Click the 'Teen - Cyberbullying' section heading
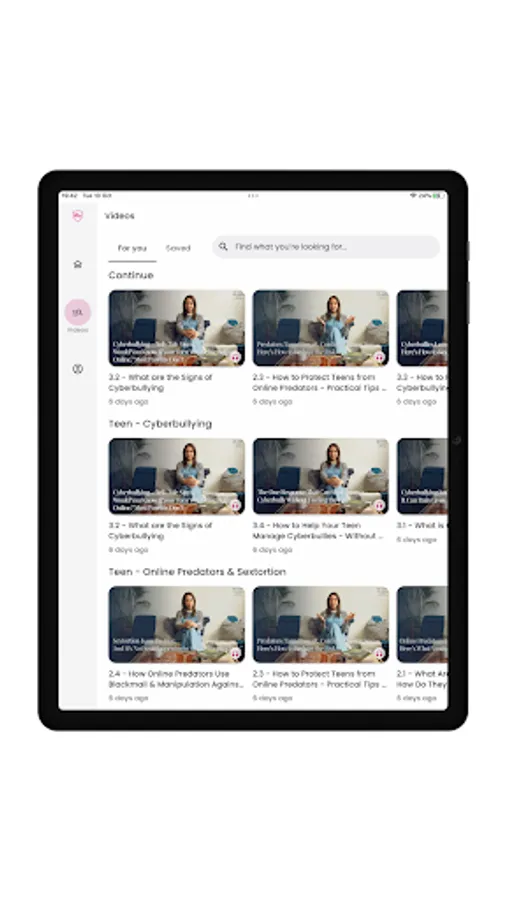 pos(160,424)
